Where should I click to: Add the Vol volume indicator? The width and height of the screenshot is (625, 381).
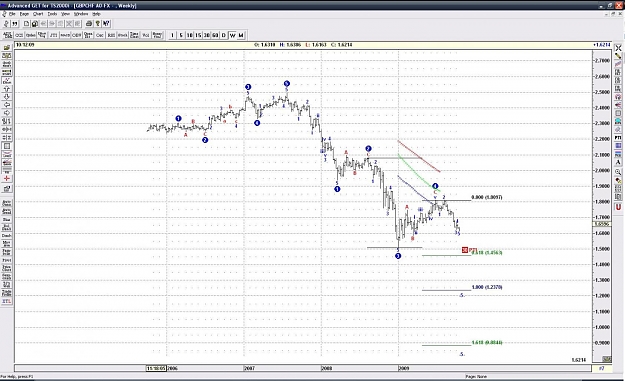pyautogui.click(x=146, y=35)
